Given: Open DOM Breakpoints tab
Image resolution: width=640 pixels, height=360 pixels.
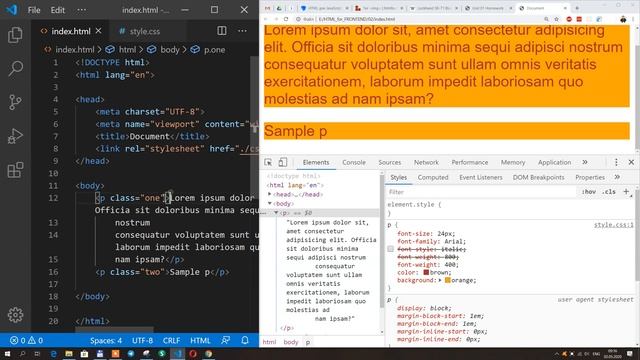Looking at the screenshot, I should (x=538, y=177).
